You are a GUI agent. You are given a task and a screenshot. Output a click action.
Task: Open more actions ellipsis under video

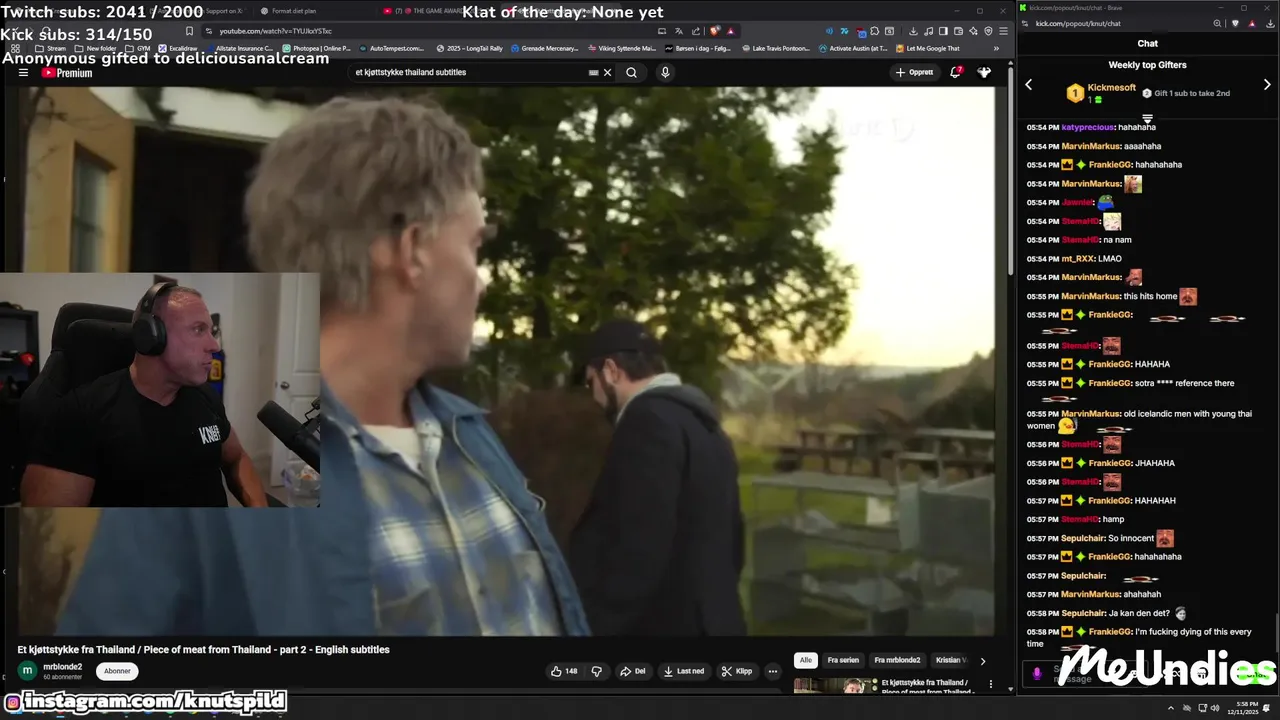773,671
